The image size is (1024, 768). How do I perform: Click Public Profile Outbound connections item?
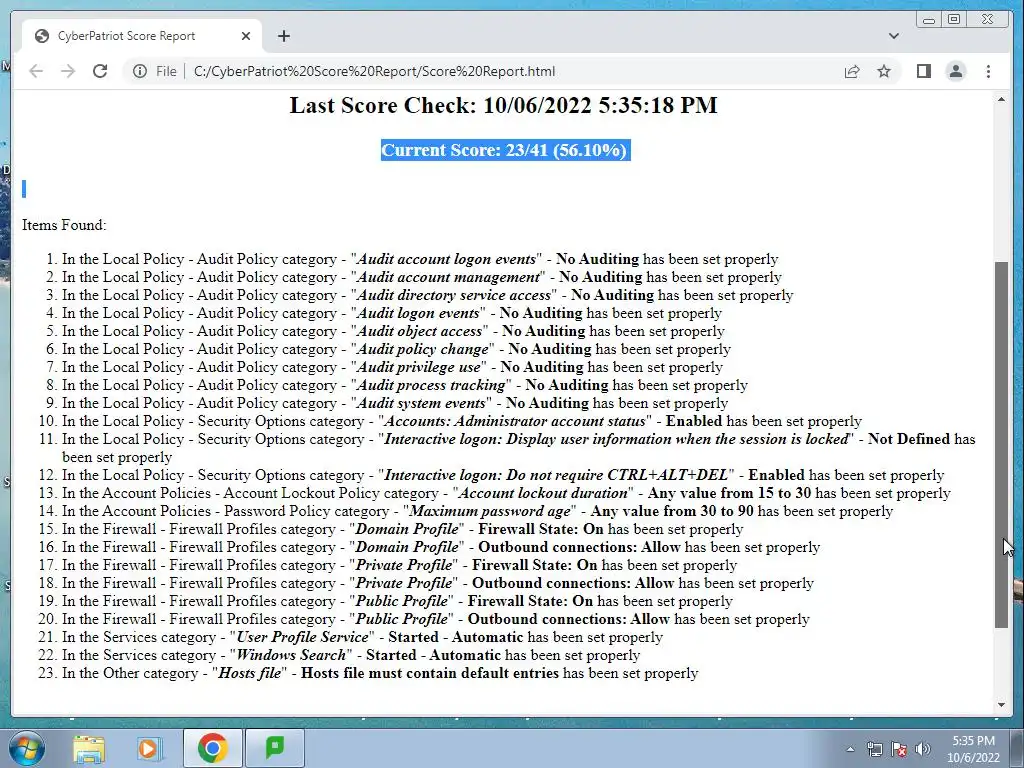coord(436,618)
